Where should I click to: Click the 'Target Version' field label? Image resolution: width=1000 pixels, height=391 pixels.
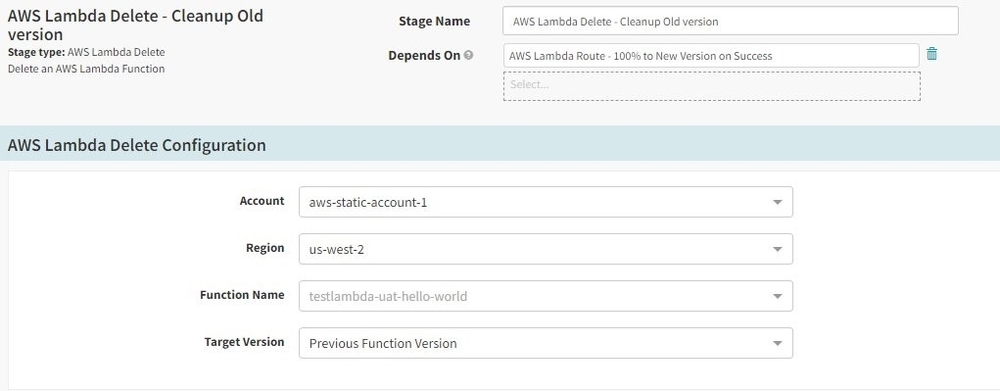coord(244,343)
